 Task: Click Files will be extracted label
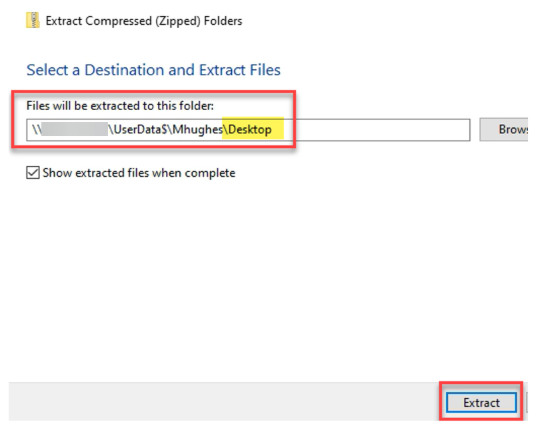(120, 106)
